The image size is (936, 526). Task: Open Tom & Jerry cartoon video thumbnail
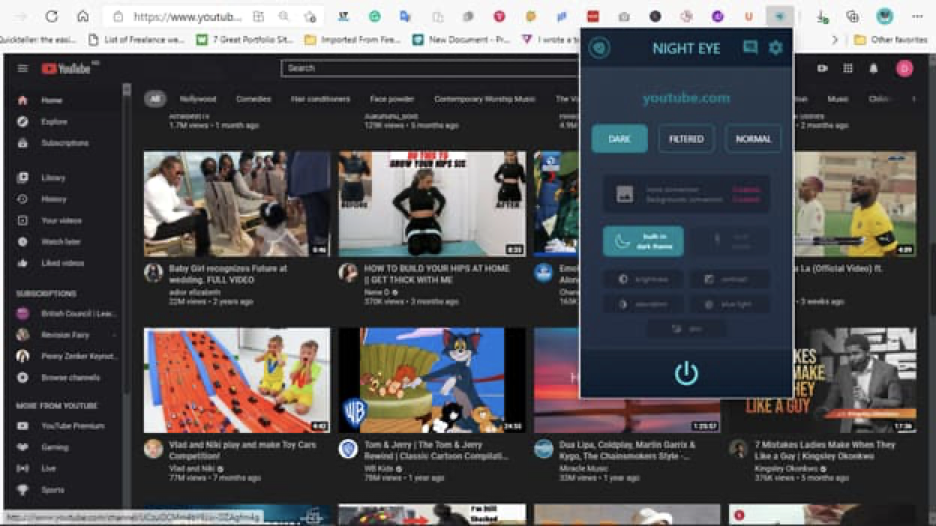tap(432, 380)
